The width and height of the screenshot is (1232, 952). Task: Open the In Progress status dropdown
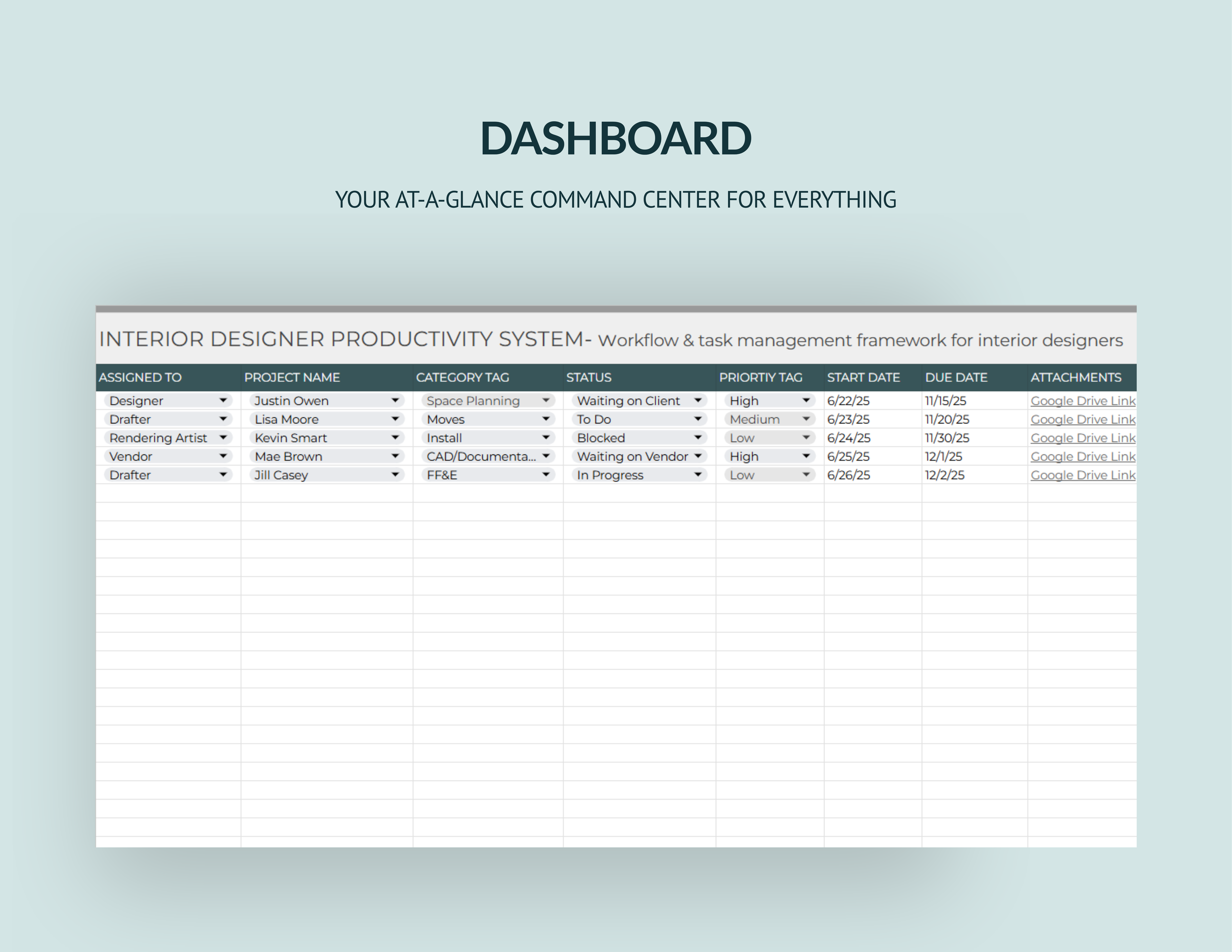pos(698,475)
